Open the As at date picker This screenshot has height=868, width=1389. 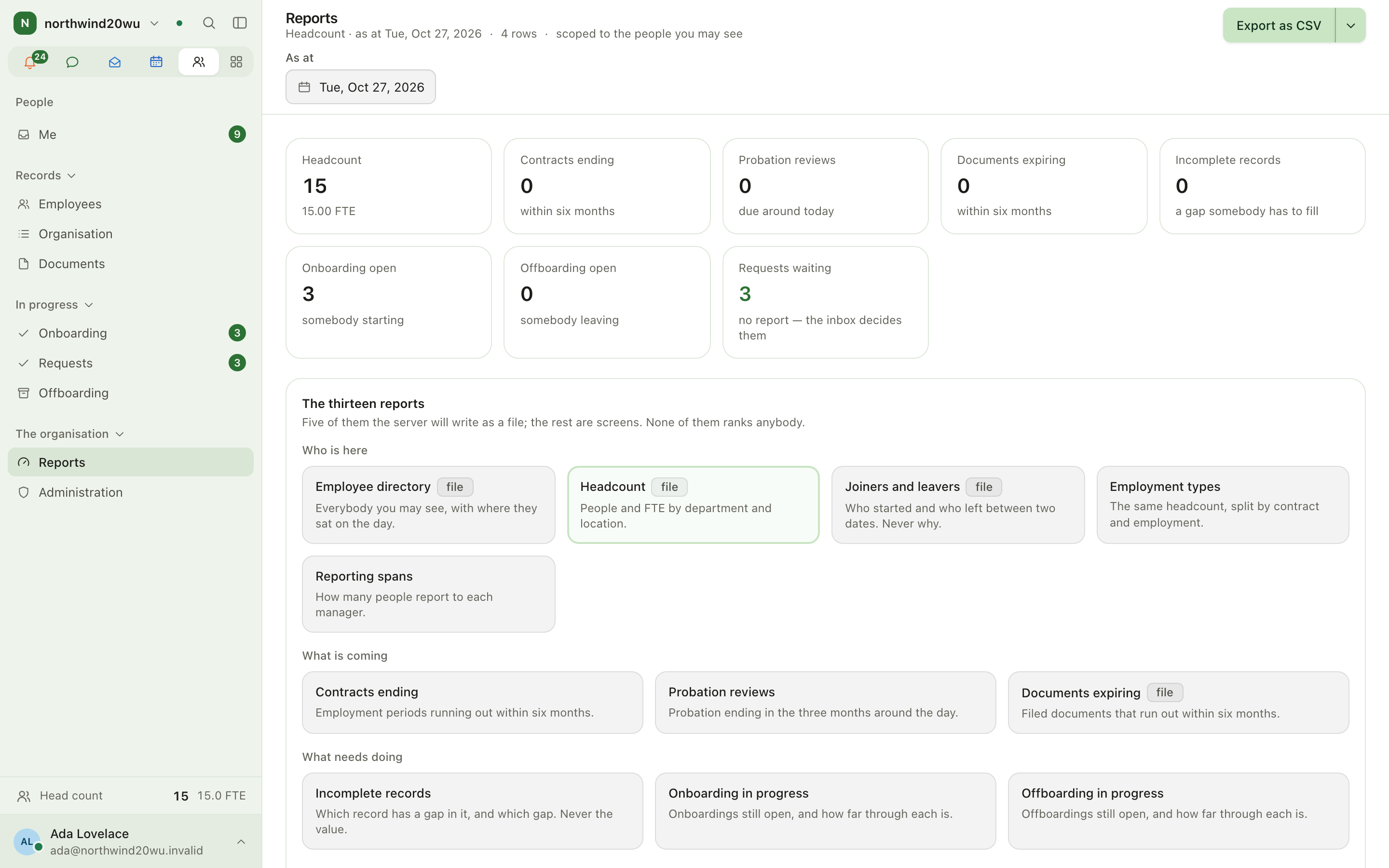pyautogui.click(x=360, y=87)
